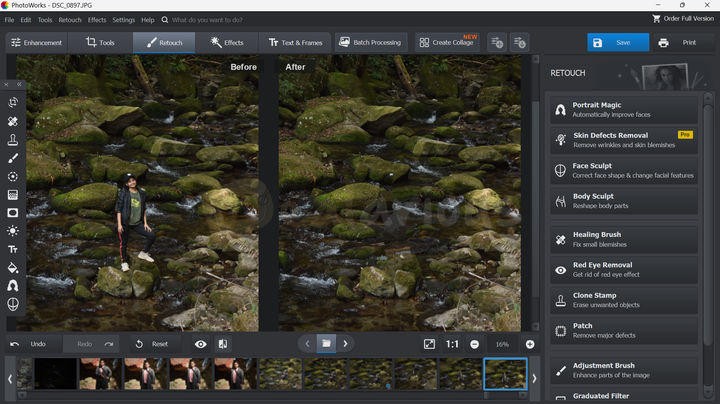The height and width of the screenshot is (404, 720).
Task: Open the Tools tab
Action: pos(100,43)
